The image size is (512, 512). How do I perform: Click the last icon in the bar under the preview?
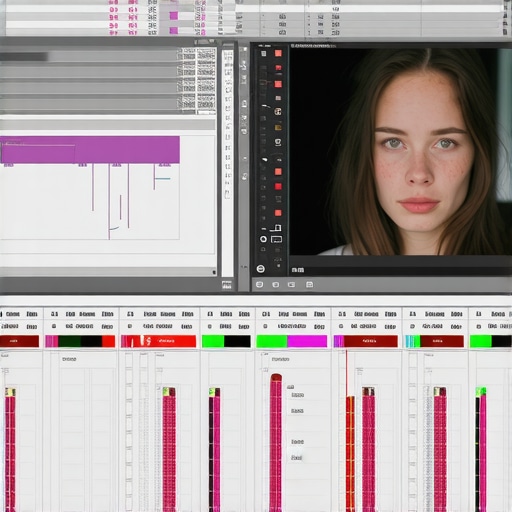click(309, 284)
